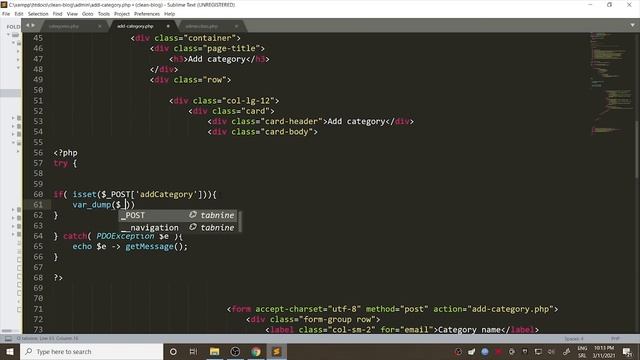
Task: Open the Preferences menu
Action: pyautogui.click(x=147, y=14)
